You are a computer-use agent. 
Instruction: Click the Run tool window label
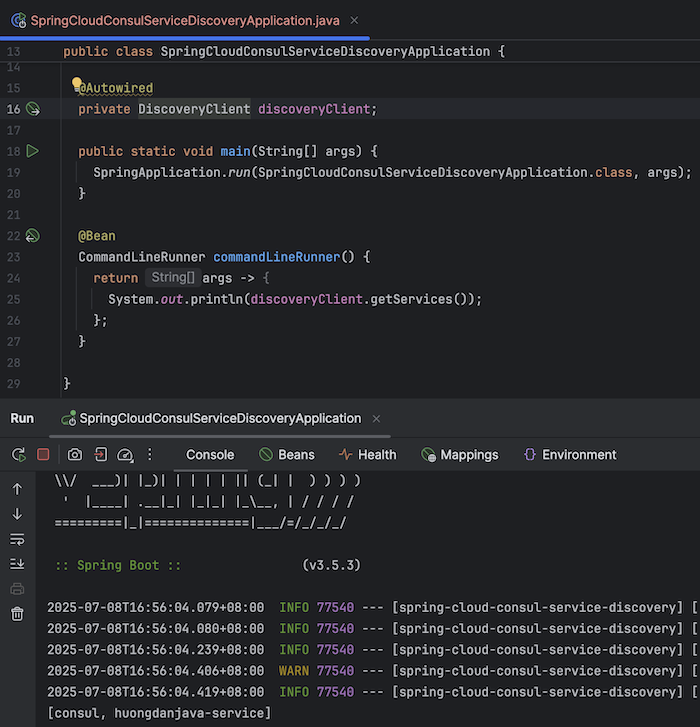[x=22, y=418]
